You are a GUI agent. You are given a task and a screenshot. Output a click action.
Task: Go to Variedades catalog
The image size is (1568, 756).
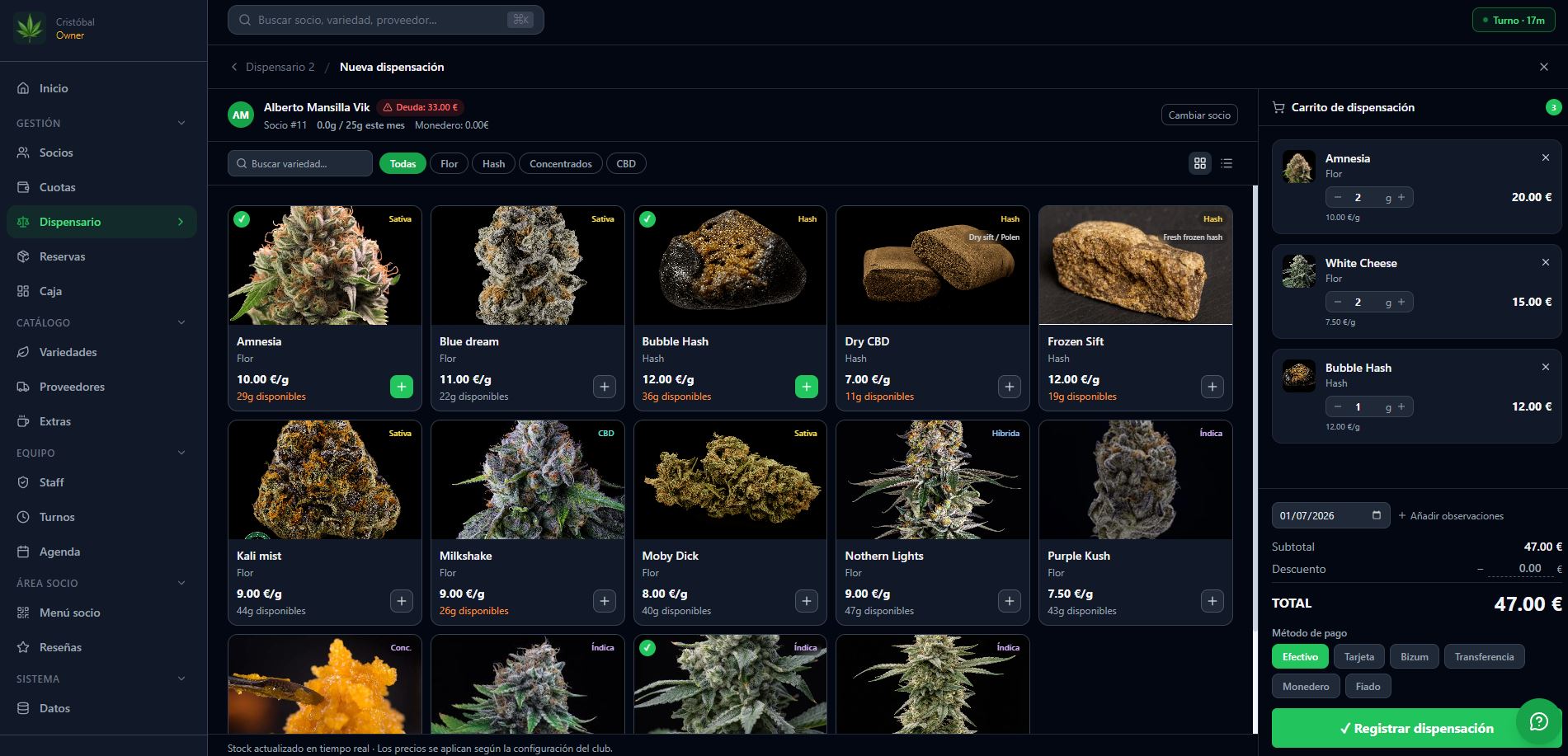pyautogui.click(x=101, y=352)
